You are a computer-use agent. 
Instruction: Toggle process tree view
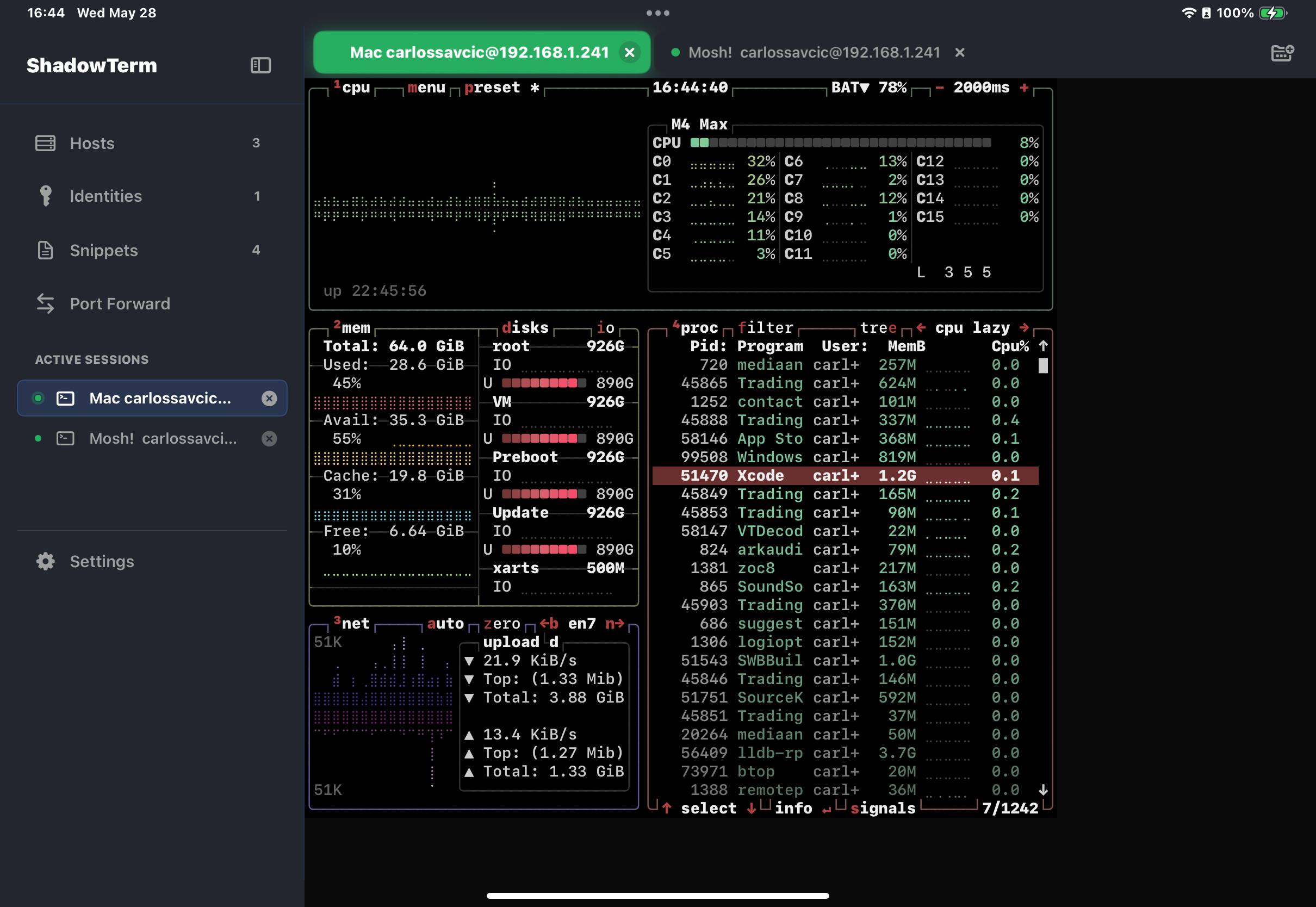click(x=878, y=328)
